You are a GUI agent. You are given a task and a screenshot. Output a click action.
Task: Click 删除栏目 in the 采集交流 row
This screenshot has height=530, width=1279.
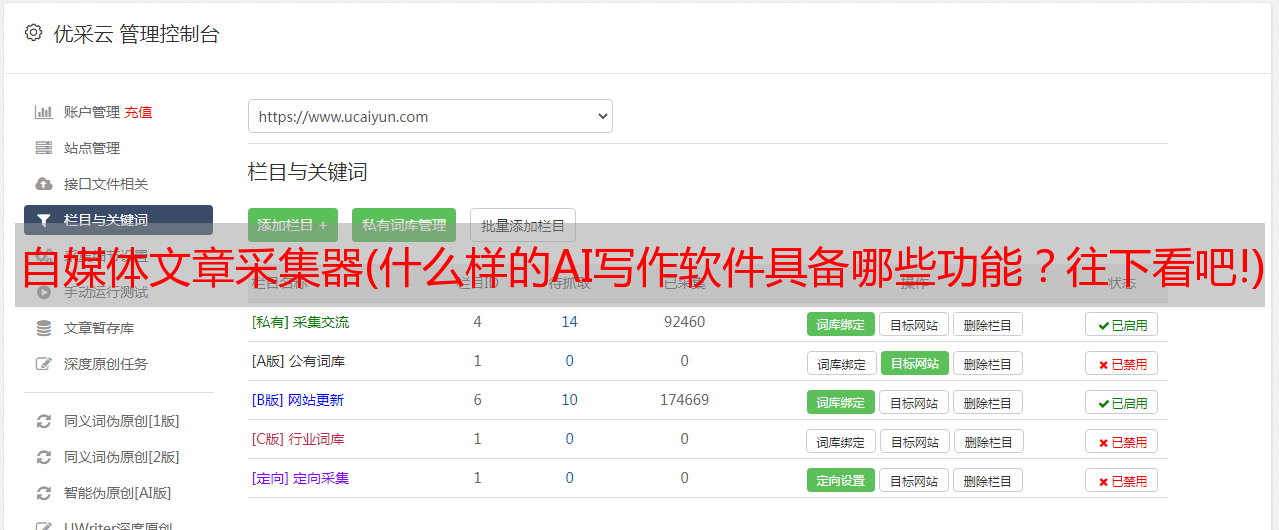(x=987, y=324)
